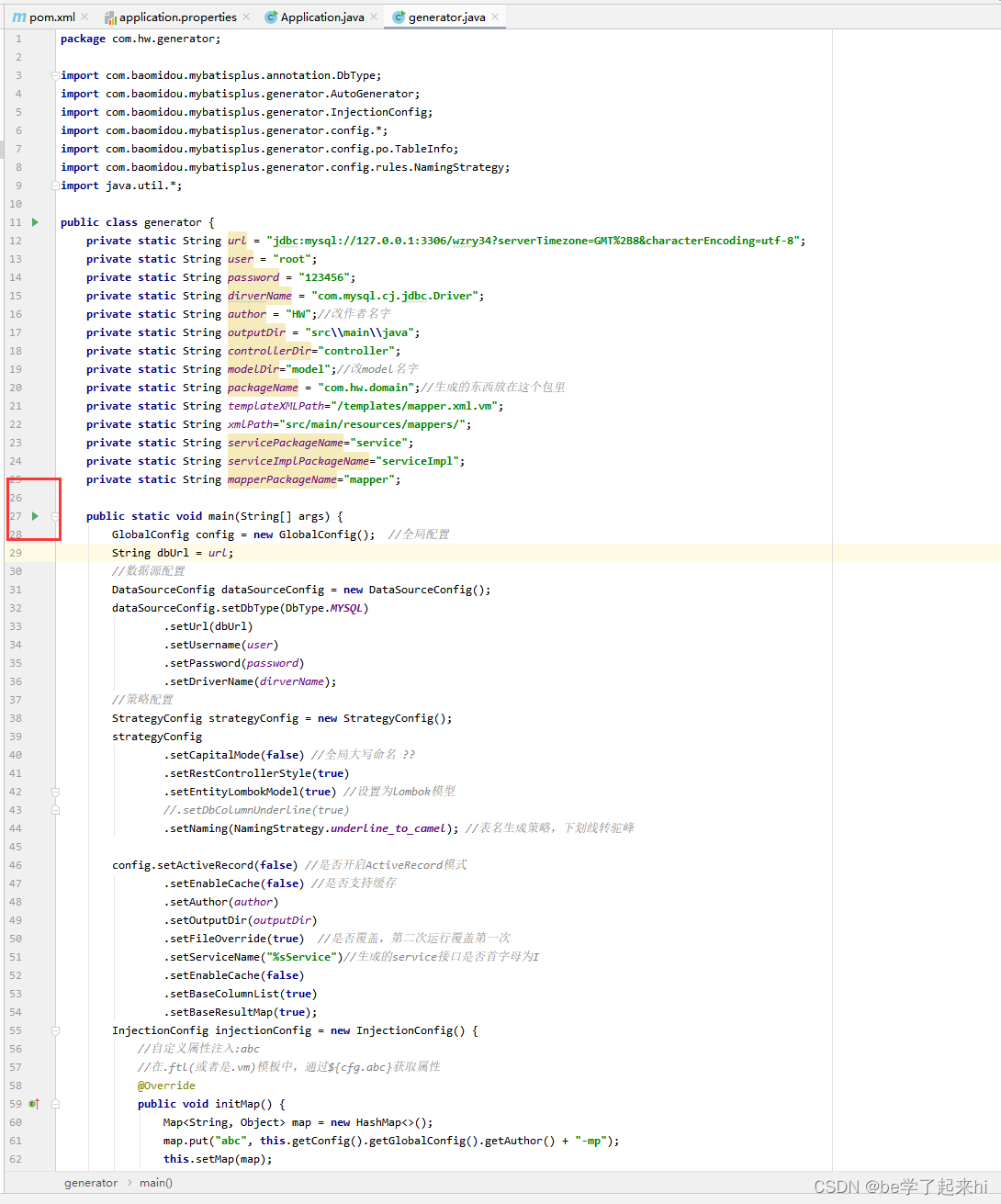Click the @Override annotation

pyautogui.click(x=166, y=1086)
